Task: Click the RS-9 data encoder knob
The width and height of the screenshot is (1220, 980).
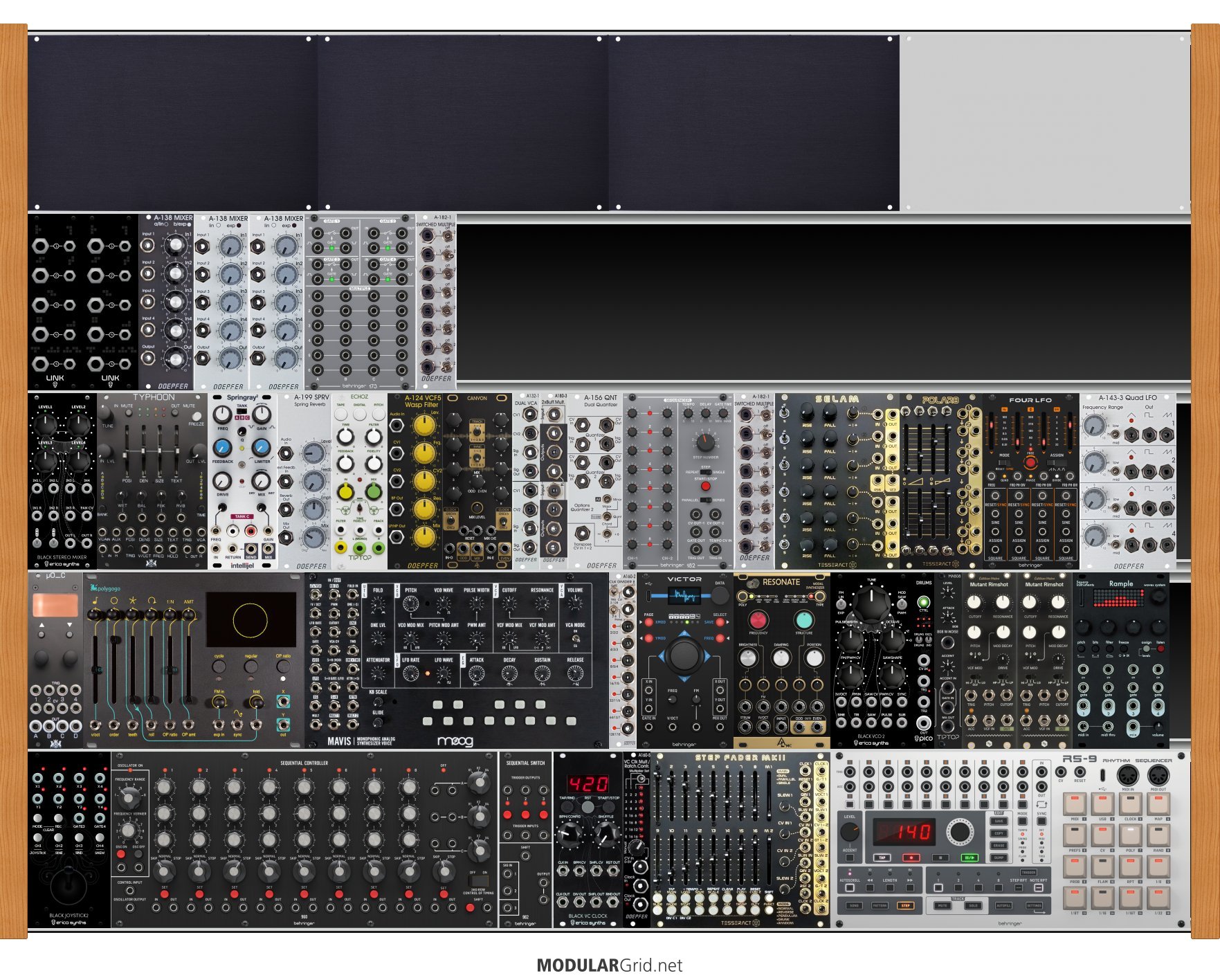Action: [x=960, y=832]
